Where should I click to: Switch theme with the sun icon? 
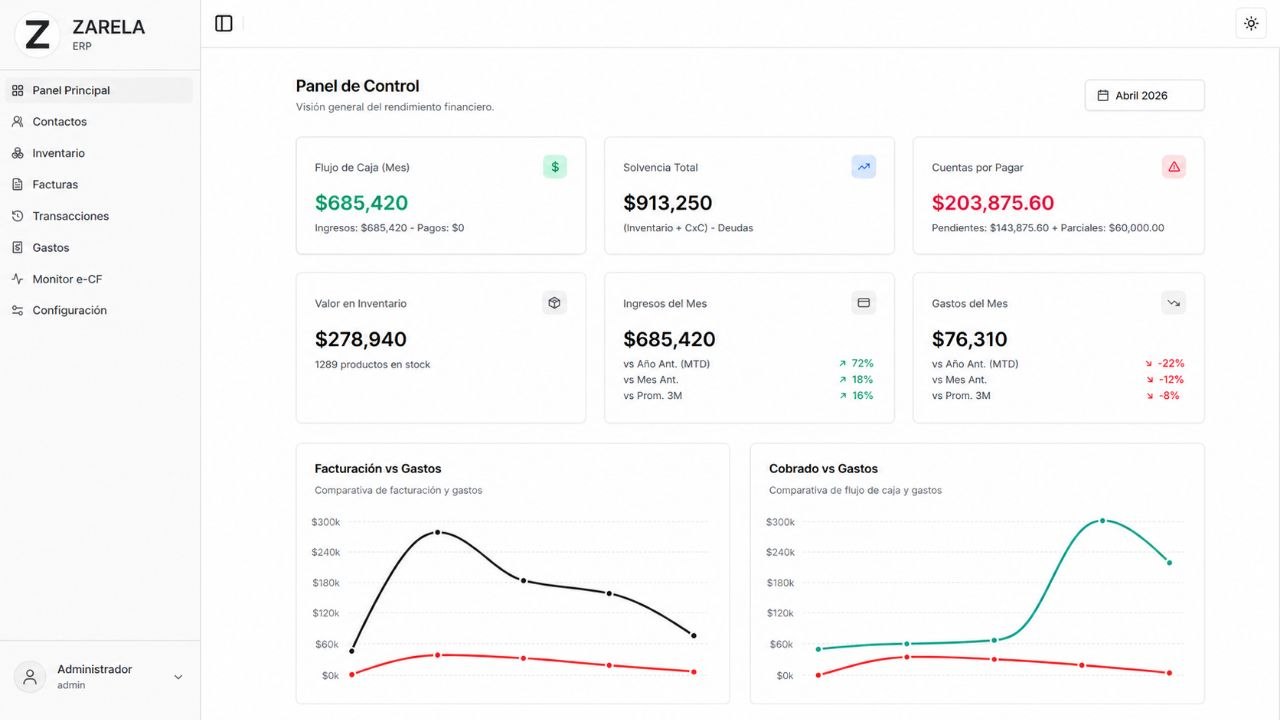coord(1251,23)
